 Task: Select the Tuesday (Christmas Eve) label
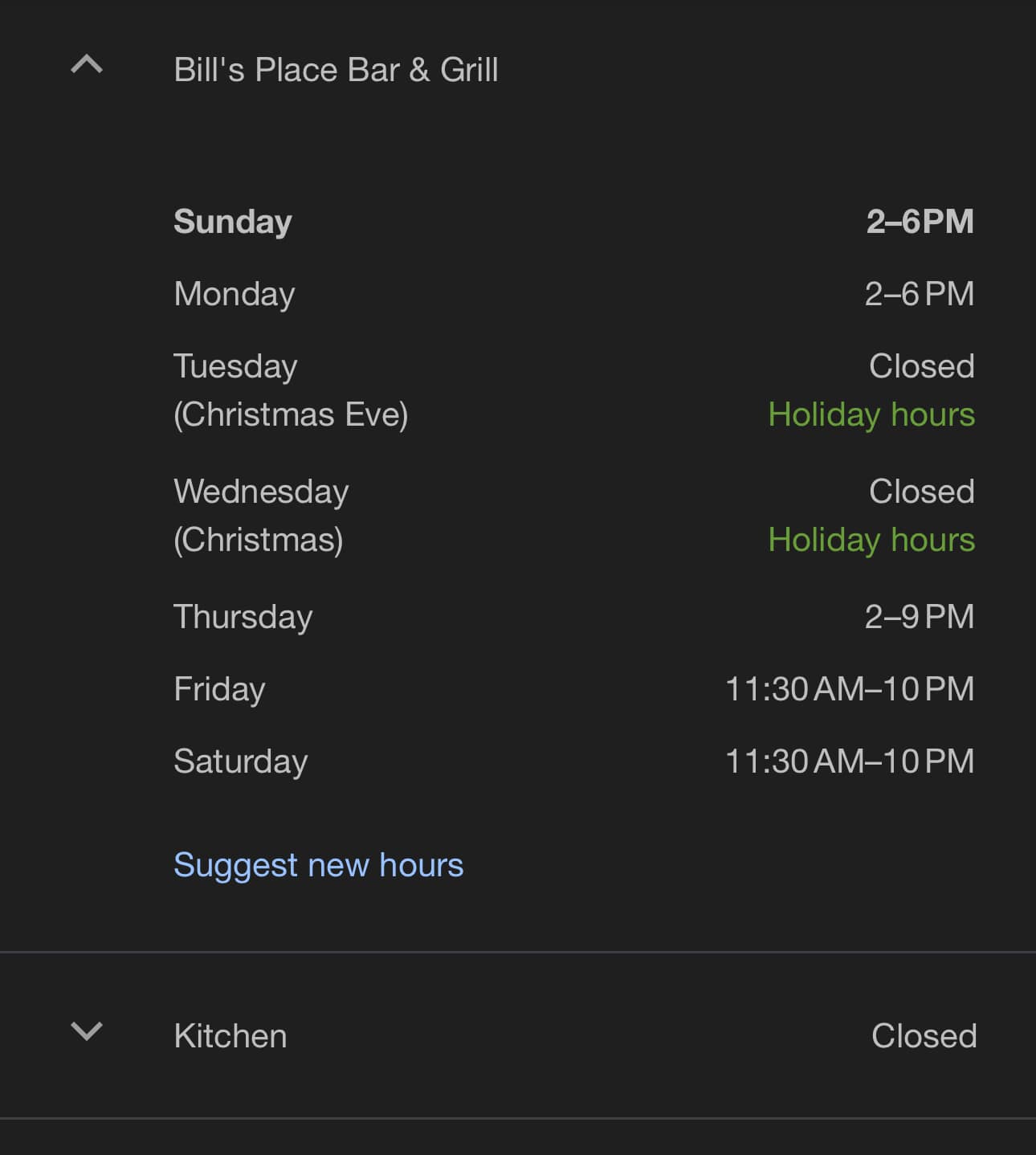tap(291, 390)
